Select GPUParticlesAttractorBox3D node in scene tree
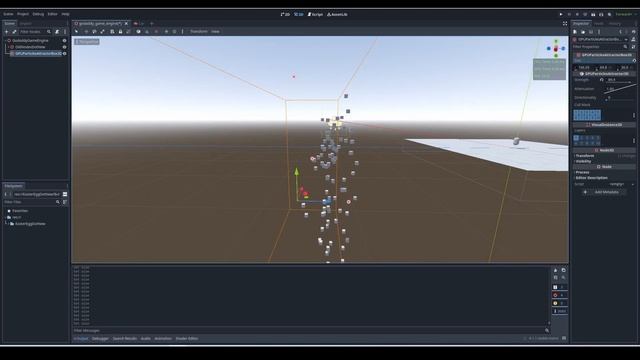The width and height of the screenshot is (640, 360). (38, 53)
